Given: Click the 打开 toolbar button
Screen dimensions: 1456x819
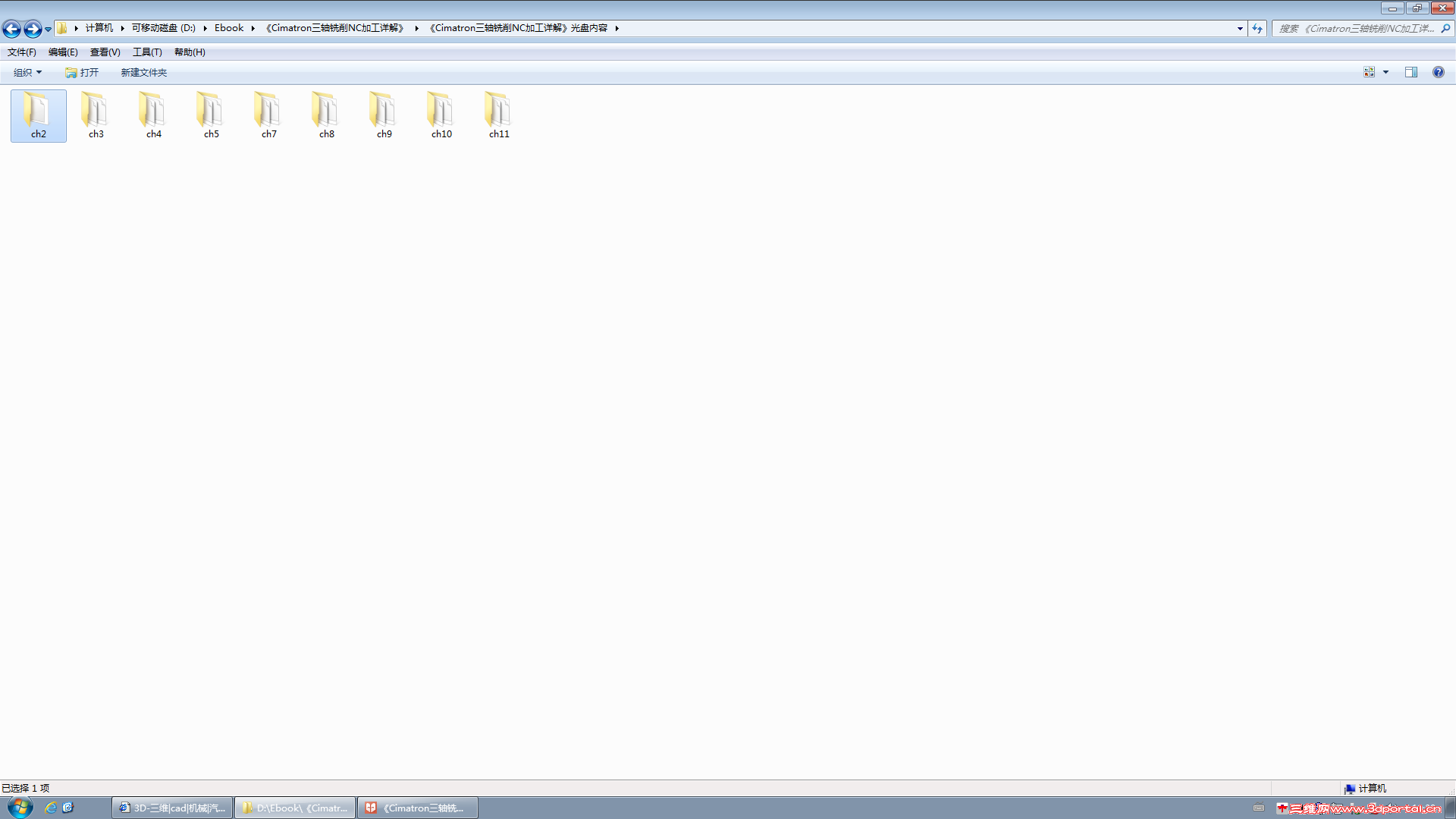Looking at the screenshot, I should [82, 73].
